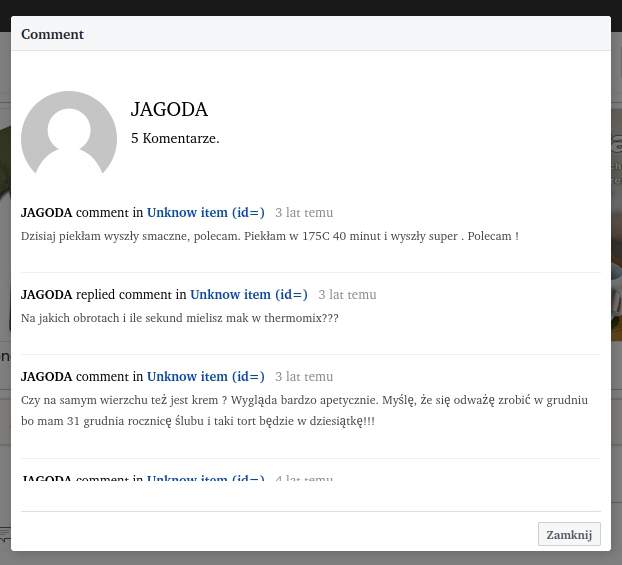This screenshot has width=622, height=565.
Task: Open 'Unknow item (id=)' link in first comment
Action: (206, 213)
